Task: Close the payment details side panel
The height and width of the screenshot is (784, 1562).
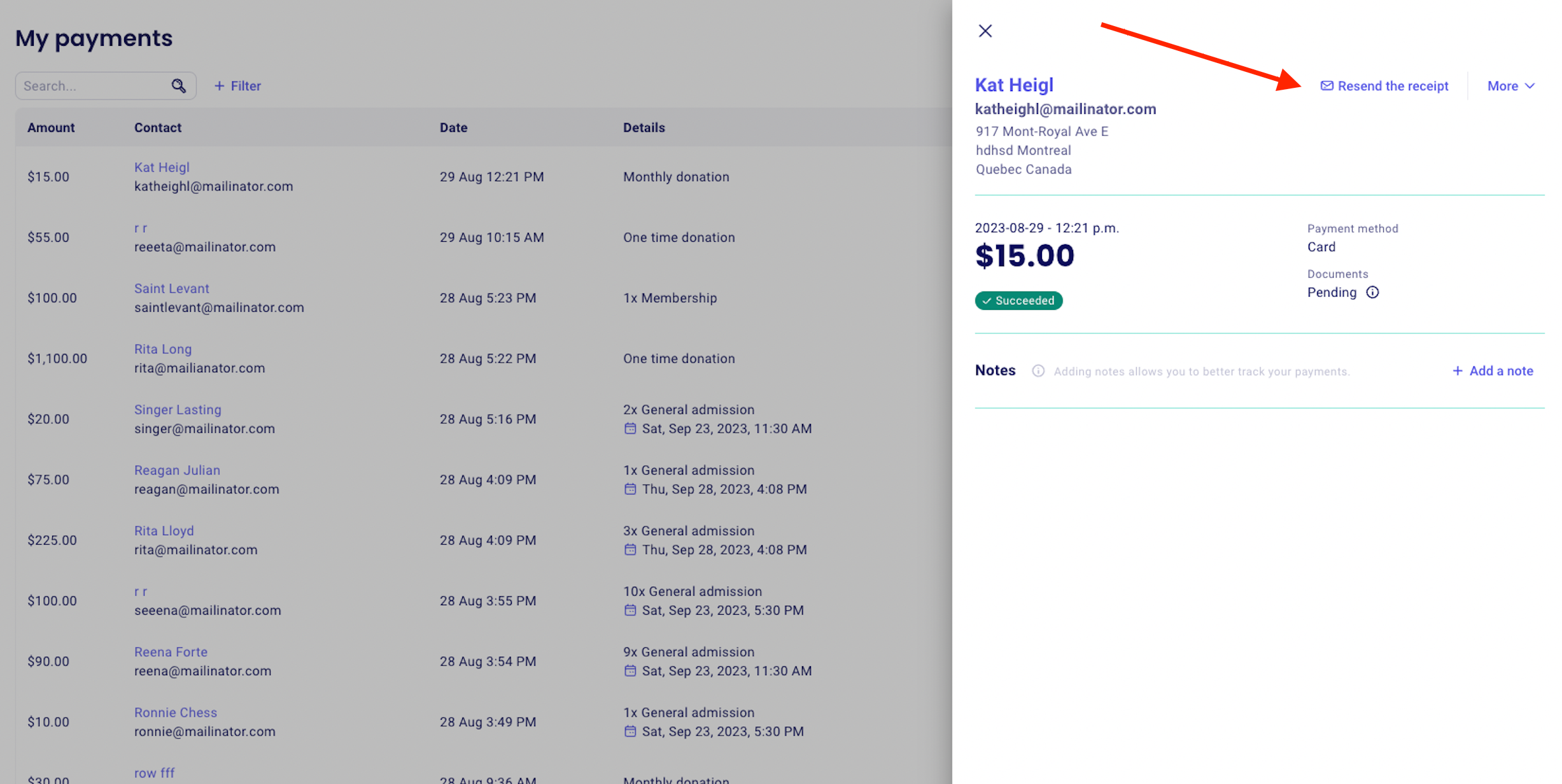Action: pyautogui.click(x=985, y=31)
